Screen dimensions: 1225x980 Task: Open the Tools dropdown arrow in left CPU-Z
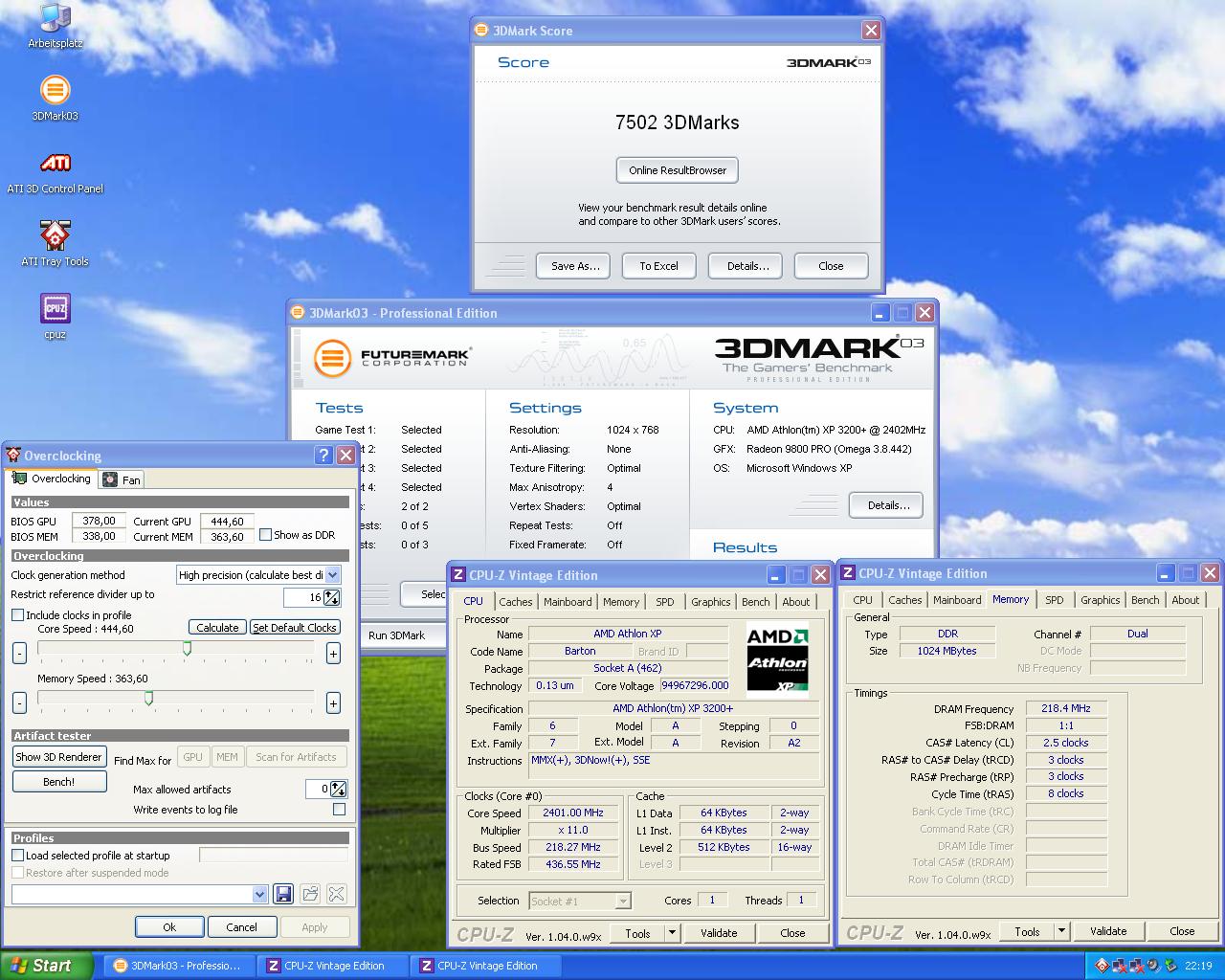point(672,933)
